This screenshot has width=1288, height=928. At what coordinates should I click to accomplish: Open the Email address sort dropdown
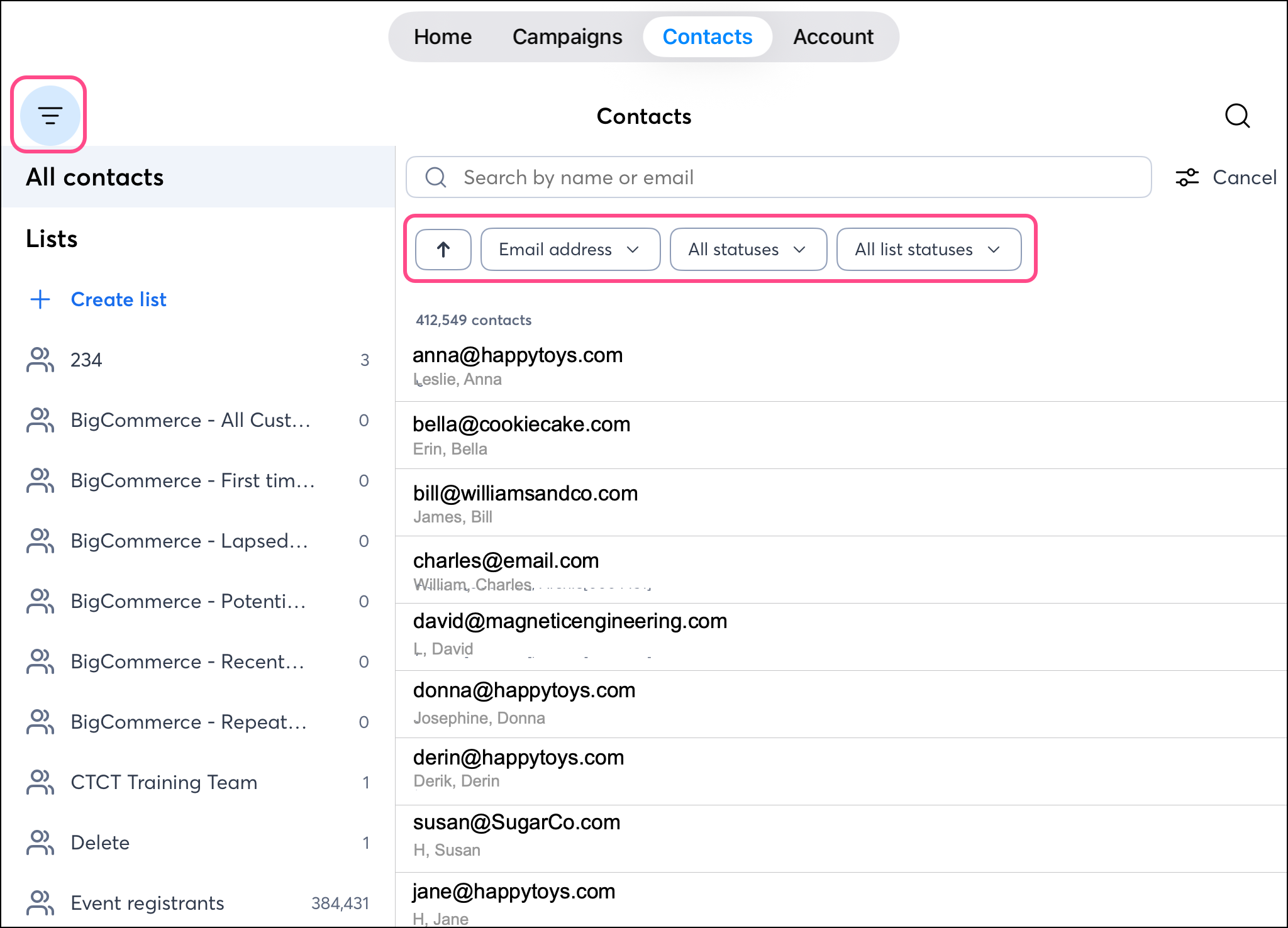pyautogui.click(x=570, y=250)
